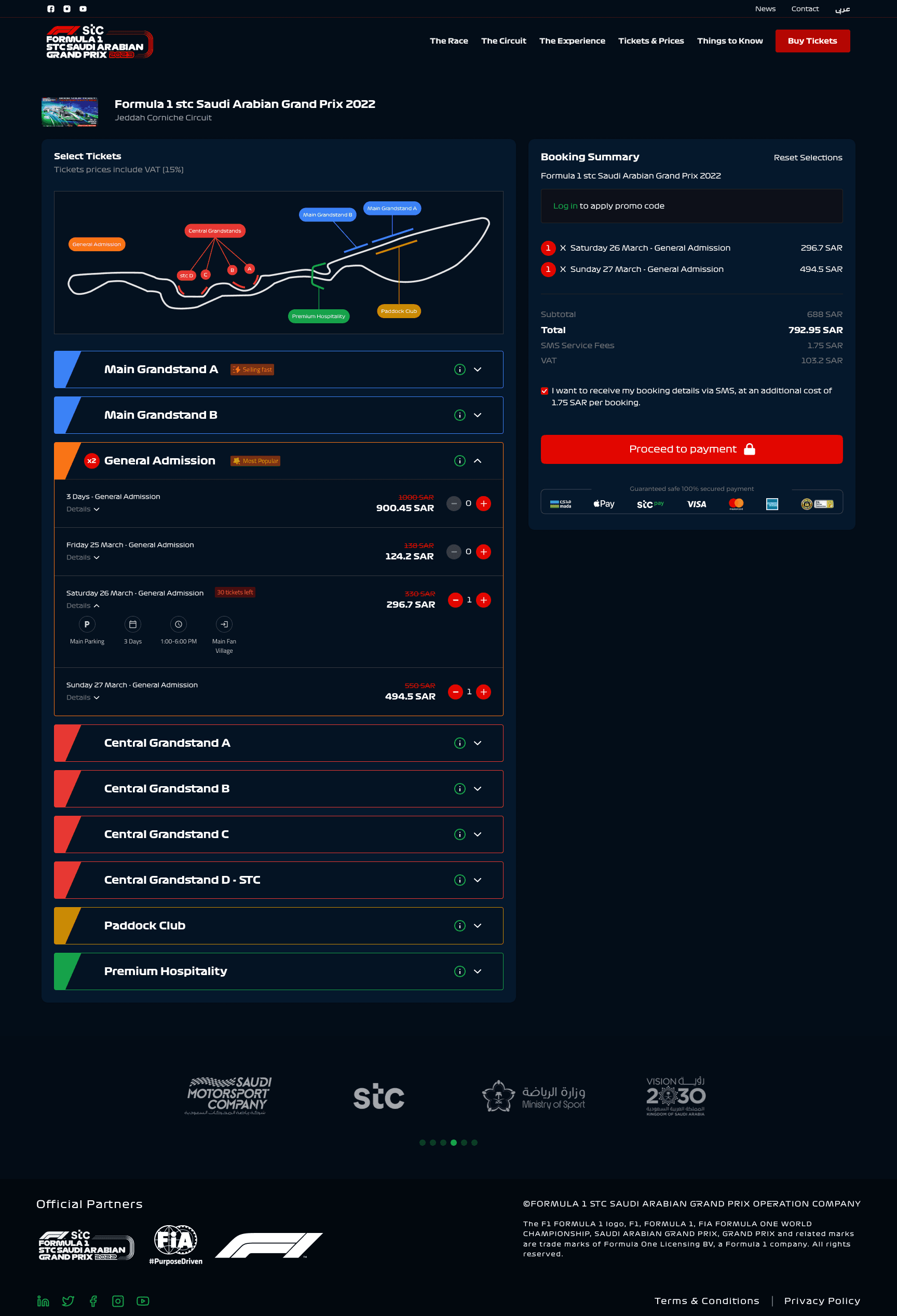Show info for Central Grandstand D - STC

[460, 880]
